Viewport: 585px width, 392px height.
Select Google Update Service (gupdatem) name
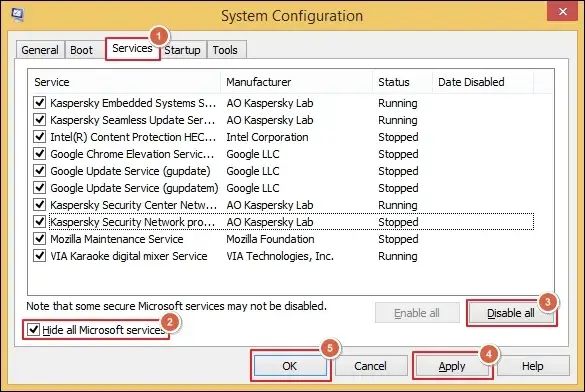pyautogui.click(x=134, y=188)
